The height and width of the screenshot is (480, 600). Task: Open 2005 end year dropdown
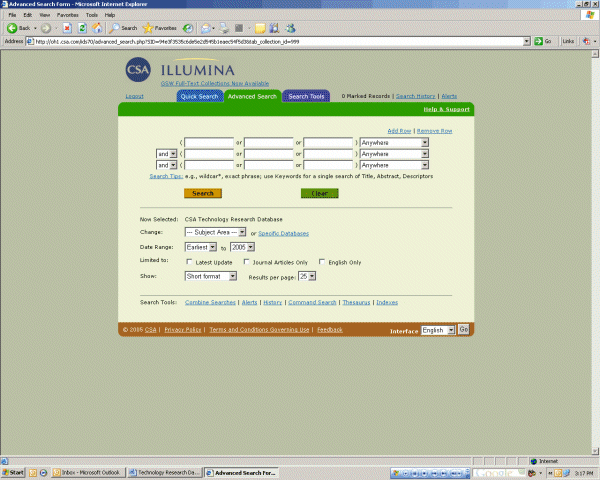click(x=243, y=247)
